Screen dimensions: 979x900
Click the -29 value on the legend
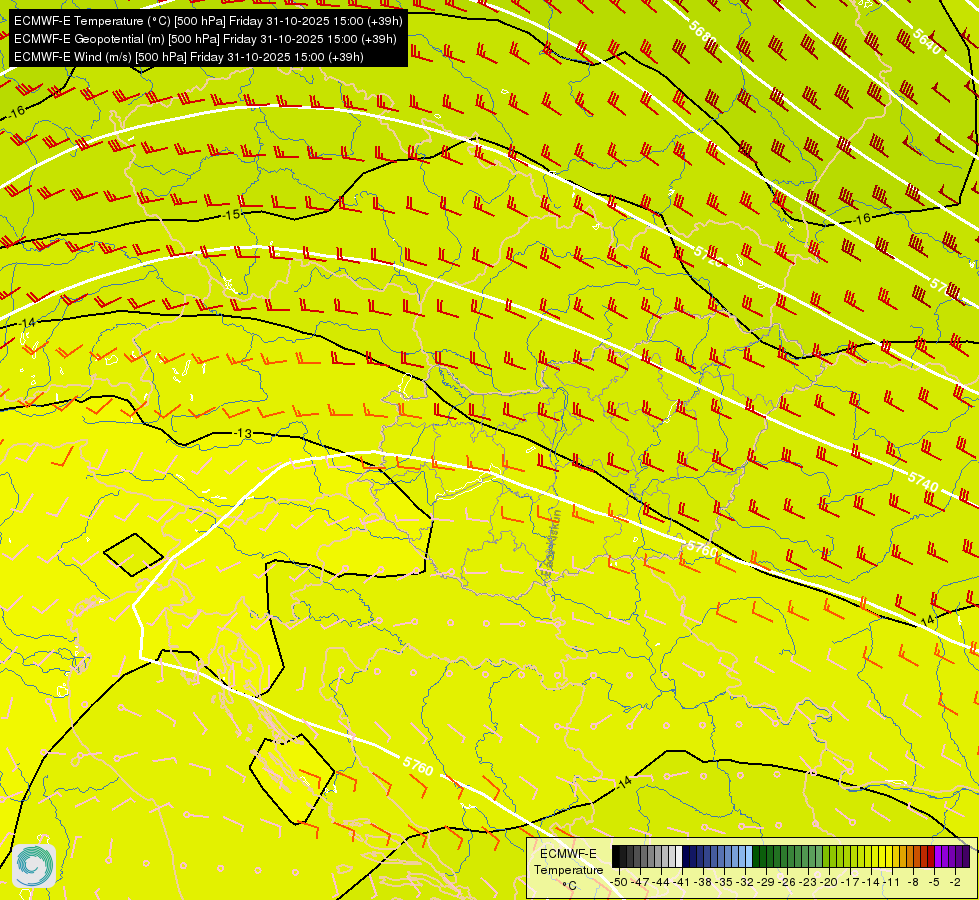766,882
